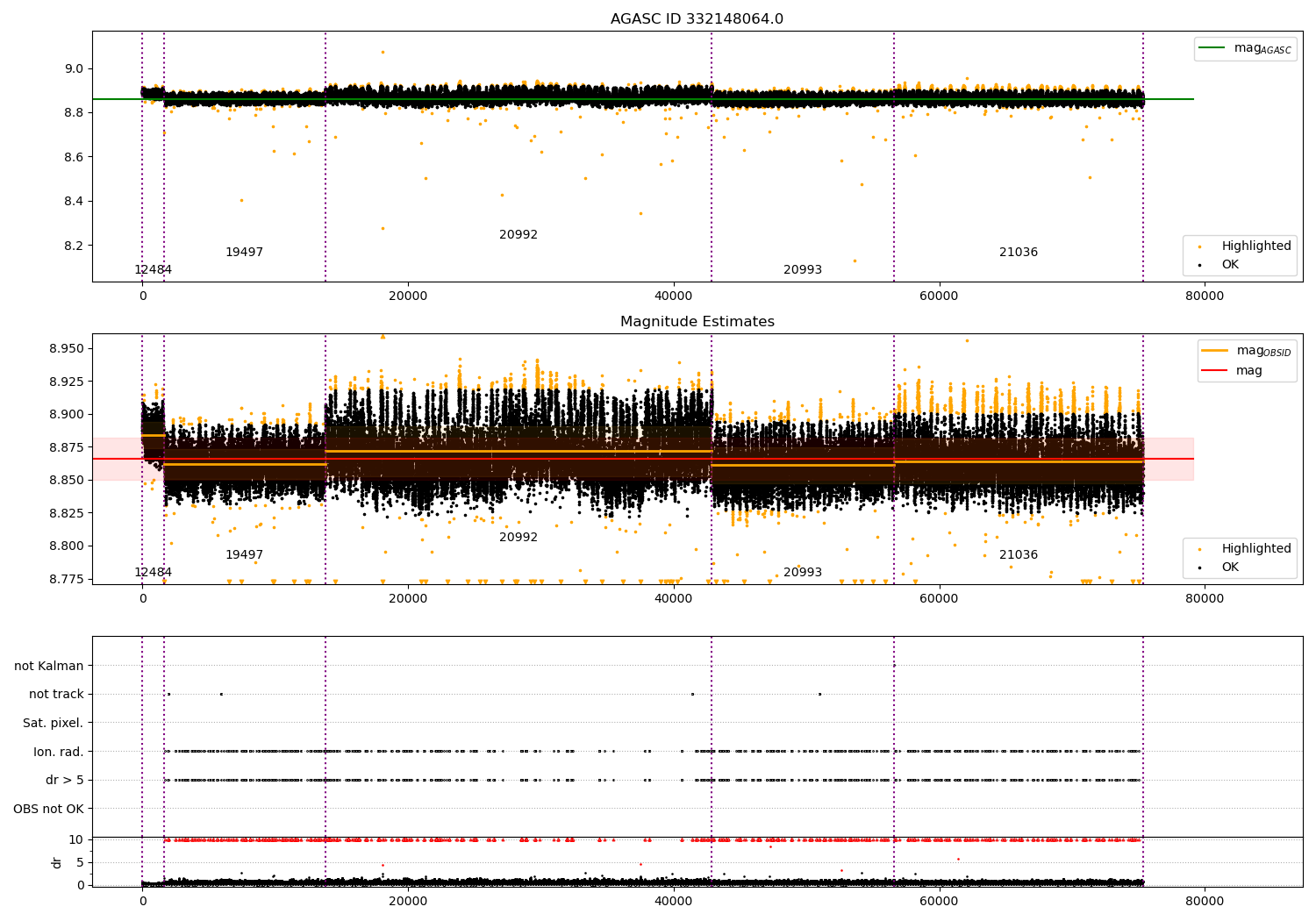Screen dimensions: 1316x921
Task: Click the '8.4' y-tick of top plot
Action: pos(74,201)
